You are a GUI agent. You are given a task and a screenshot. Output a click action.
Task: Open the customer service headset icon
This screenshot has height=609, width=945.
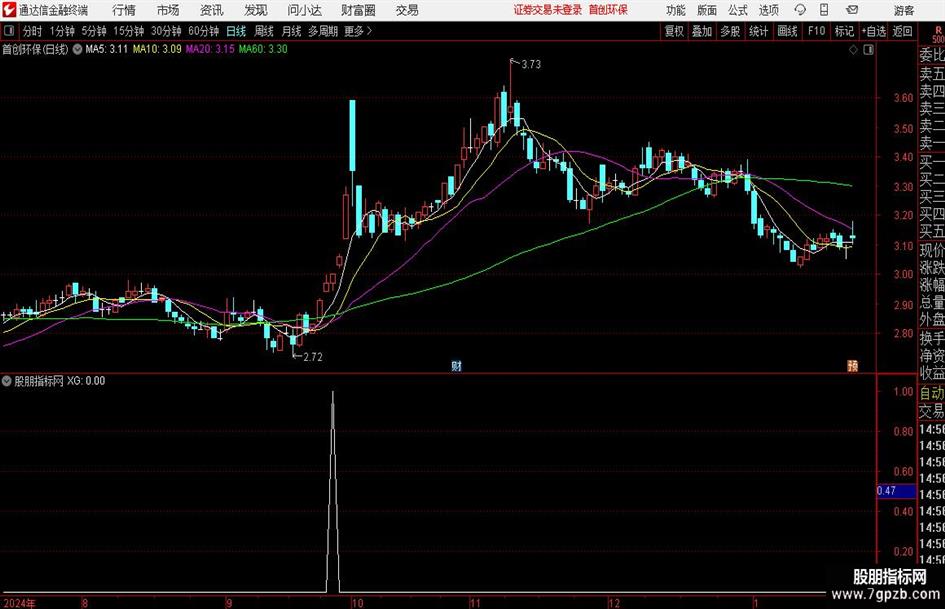[x=800, y=10]
